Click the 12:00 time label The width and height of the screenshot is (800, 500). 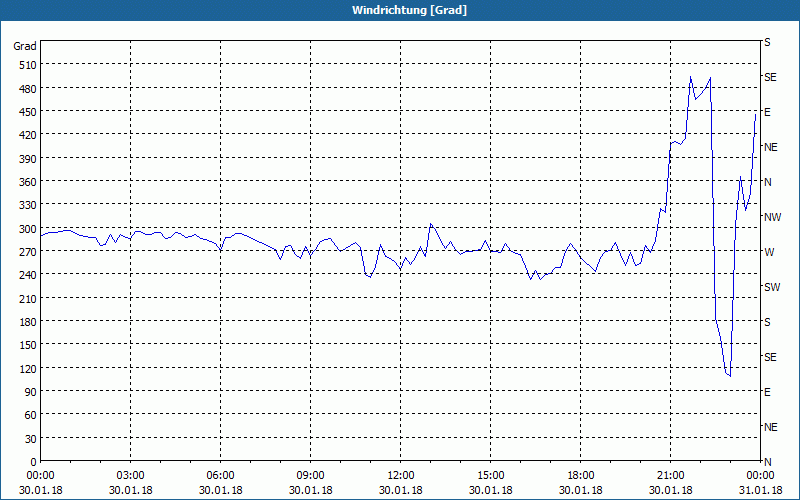click(x=401, y=476)
